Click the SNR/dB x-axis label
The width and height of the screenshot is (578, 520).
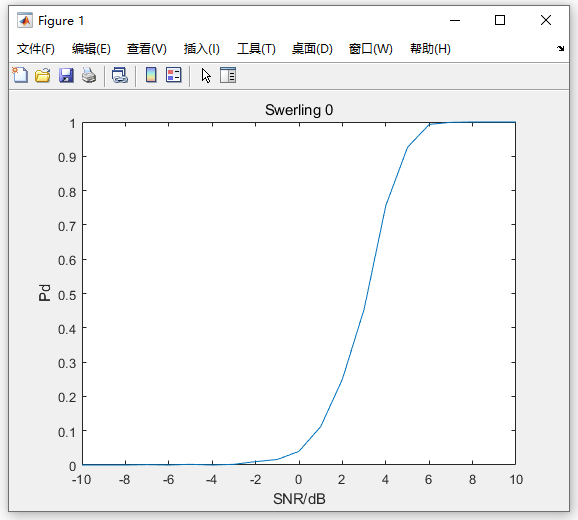[x=299, y=499]
